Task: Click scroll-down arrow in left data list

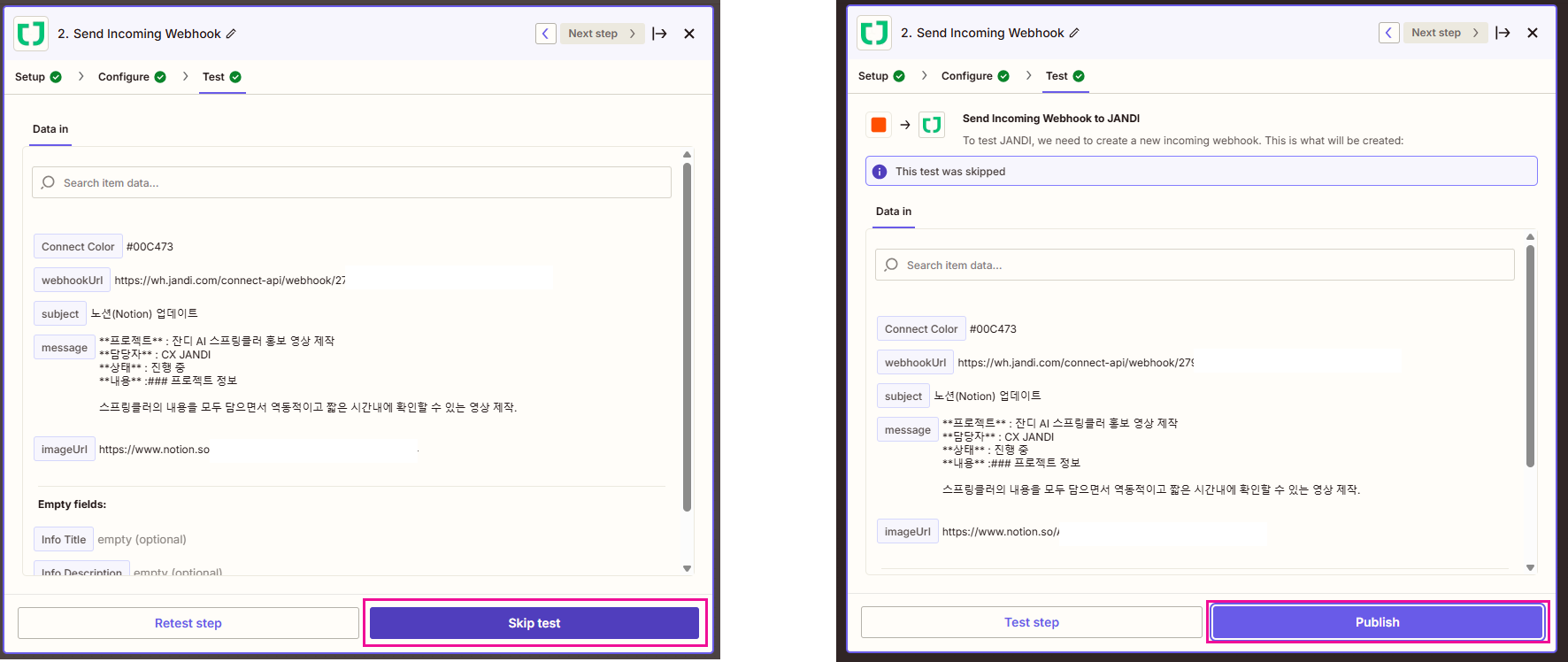Action: [x=687, y=568]
